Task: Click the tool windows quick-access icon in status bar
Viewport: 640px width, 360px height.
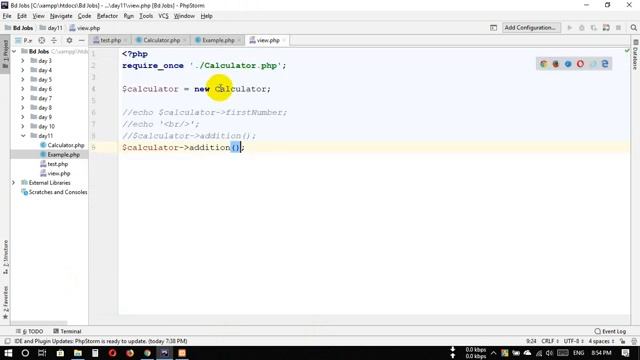Action: coord(7,341)
